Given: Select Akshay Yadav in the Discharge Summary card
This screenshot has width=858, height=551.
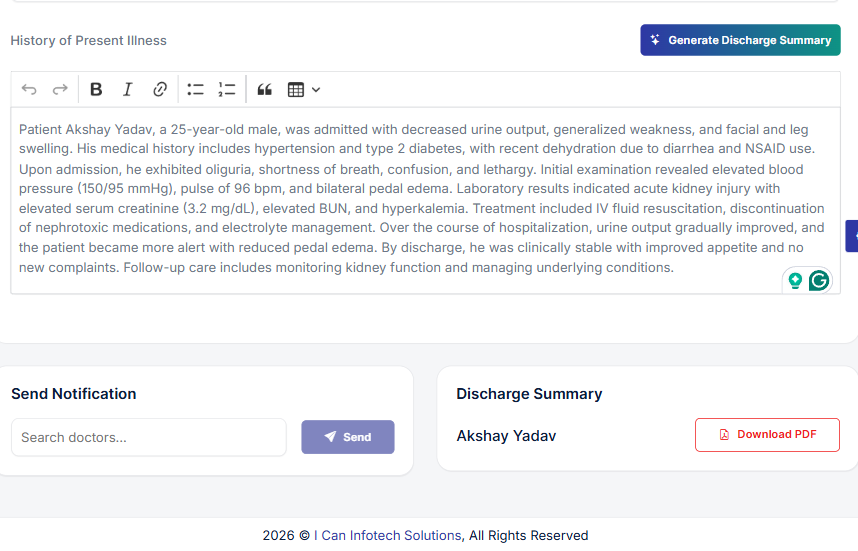Looking at the screenshot, I should (x=506, y=436).
